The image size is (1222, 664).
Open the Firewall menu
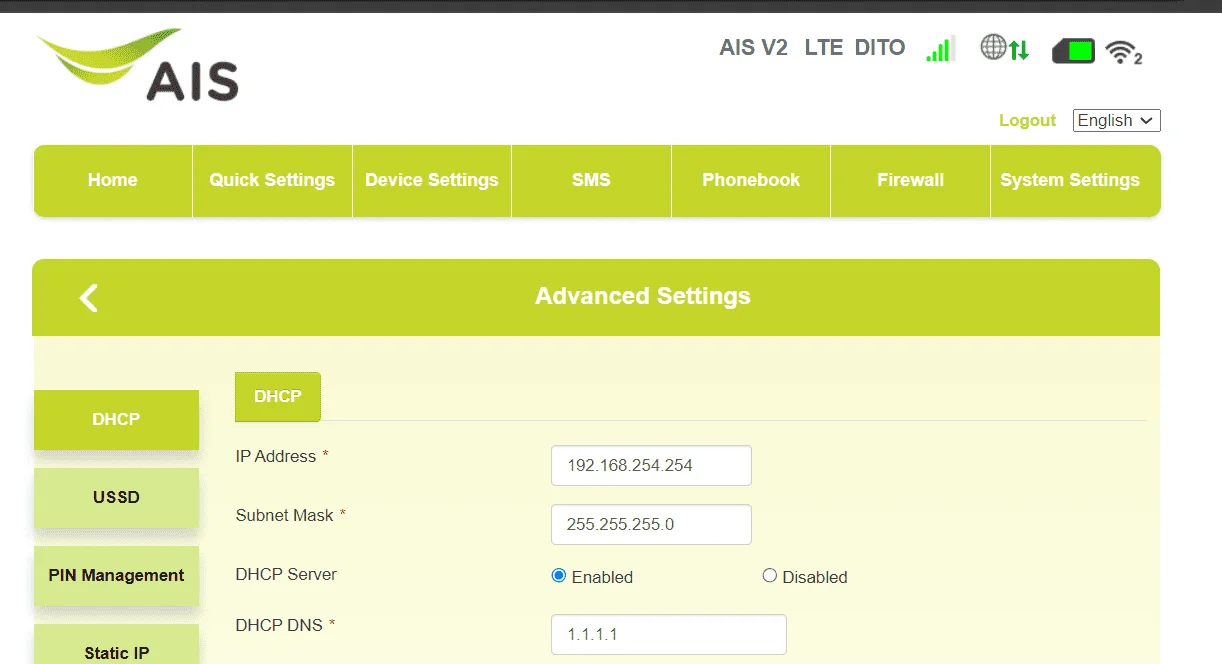click(910, 181)
